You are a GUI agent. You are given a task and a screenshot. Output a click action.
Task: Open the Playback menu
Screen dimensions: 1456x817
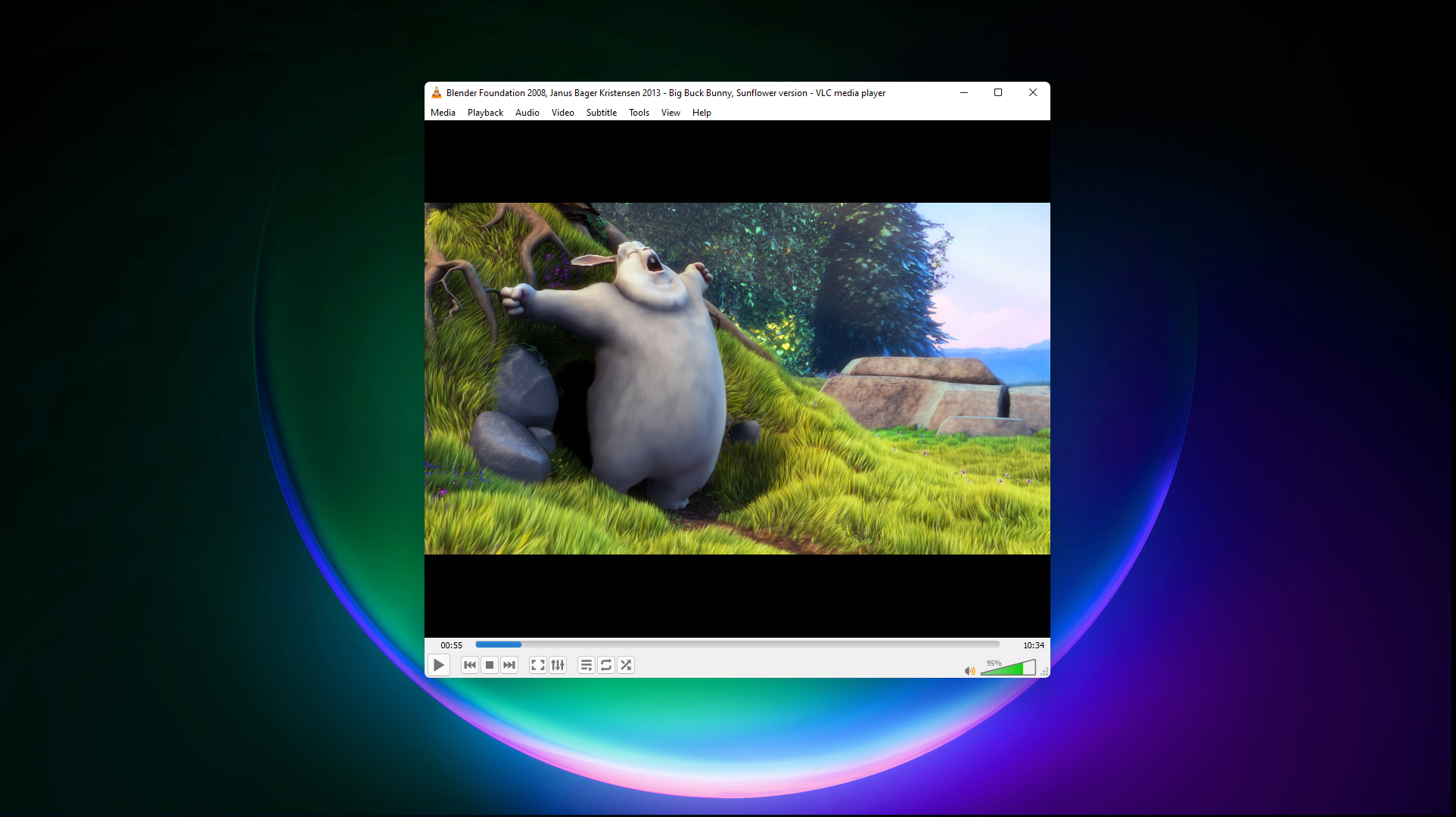(484, 112)
